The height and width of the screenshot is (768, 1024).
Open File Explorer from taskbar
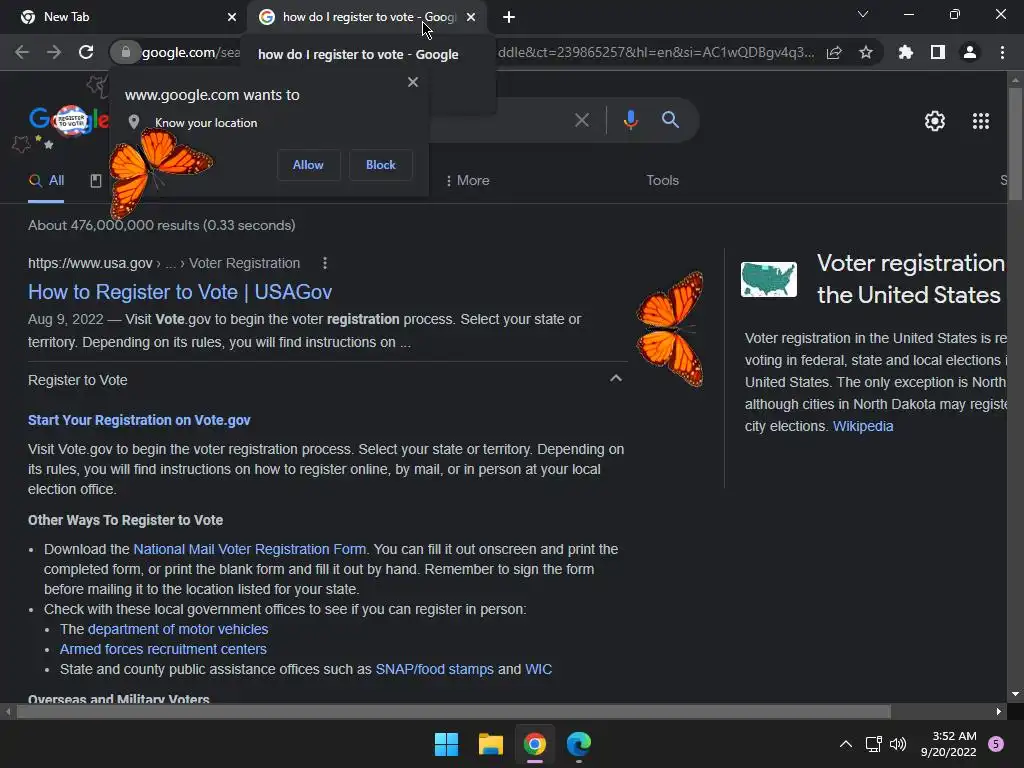coord(490,744)
